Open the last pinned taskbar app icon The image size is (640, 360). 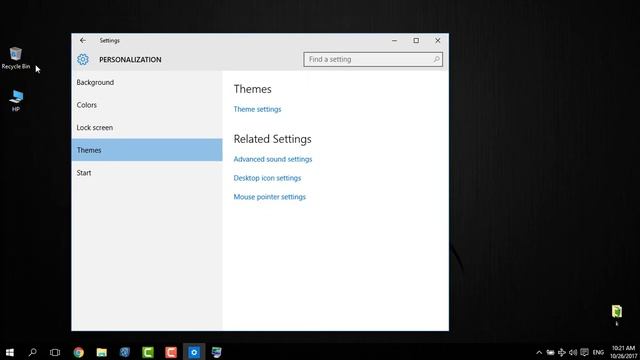pos(217,352)
